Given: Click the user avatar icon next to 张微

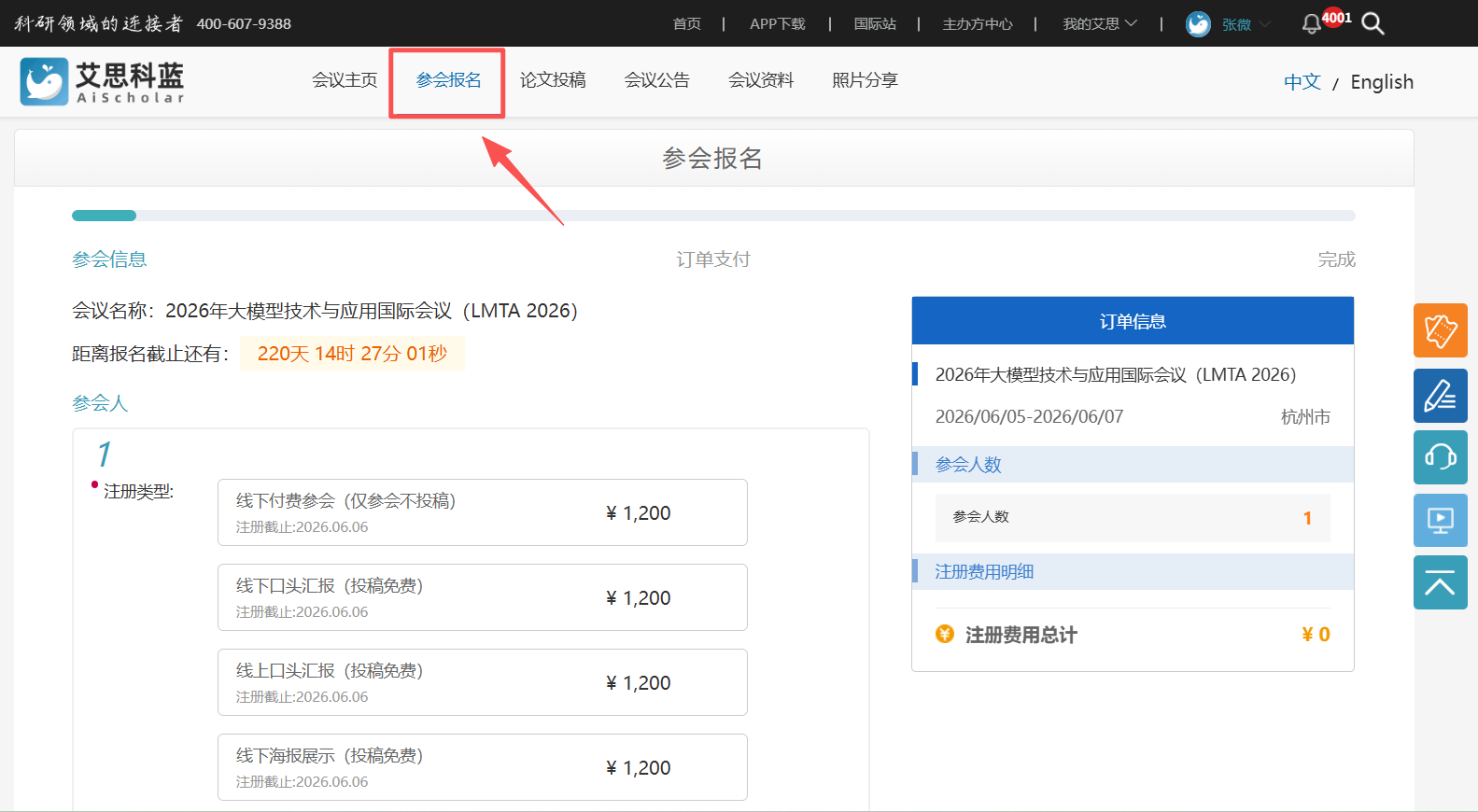Looking at the screenshot, I should tap(1198, 24).
